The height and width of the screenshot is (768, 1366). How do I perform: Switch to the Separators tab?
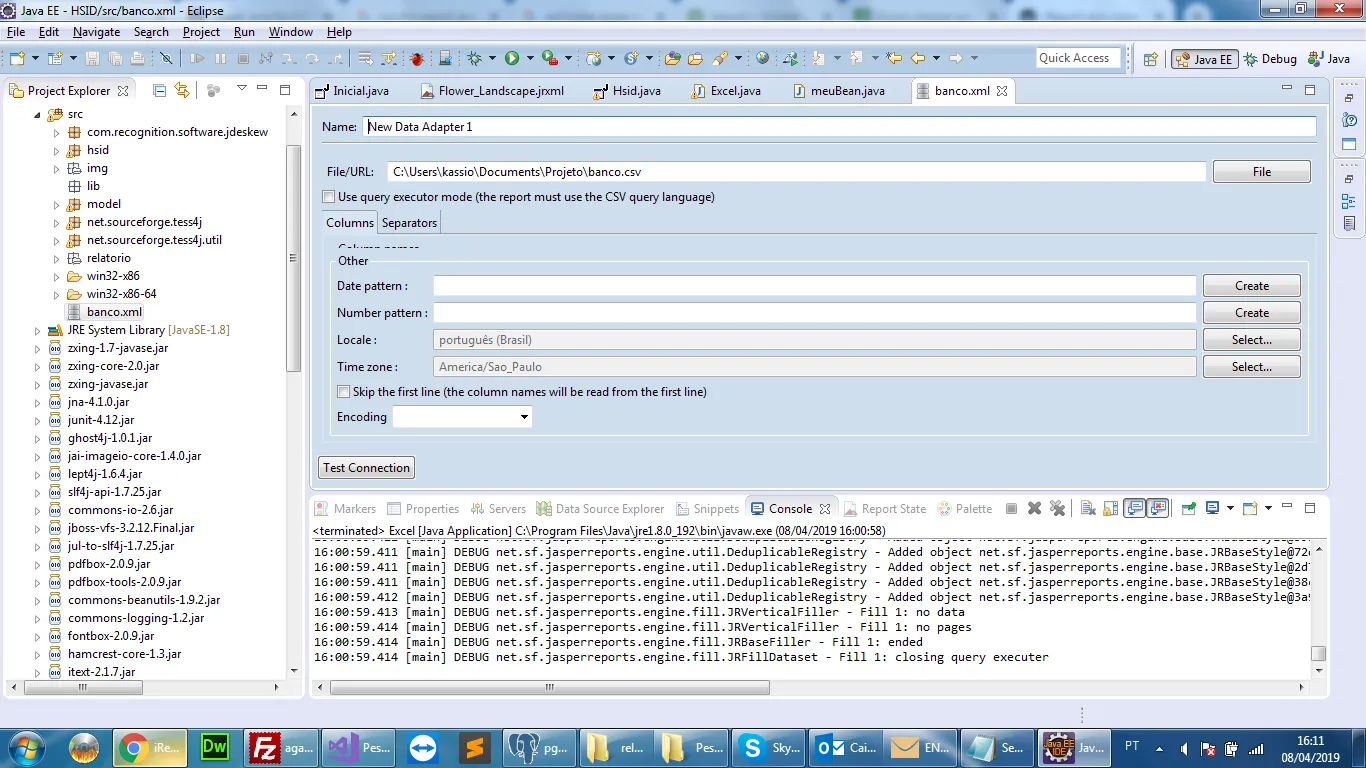pos(409,223)
